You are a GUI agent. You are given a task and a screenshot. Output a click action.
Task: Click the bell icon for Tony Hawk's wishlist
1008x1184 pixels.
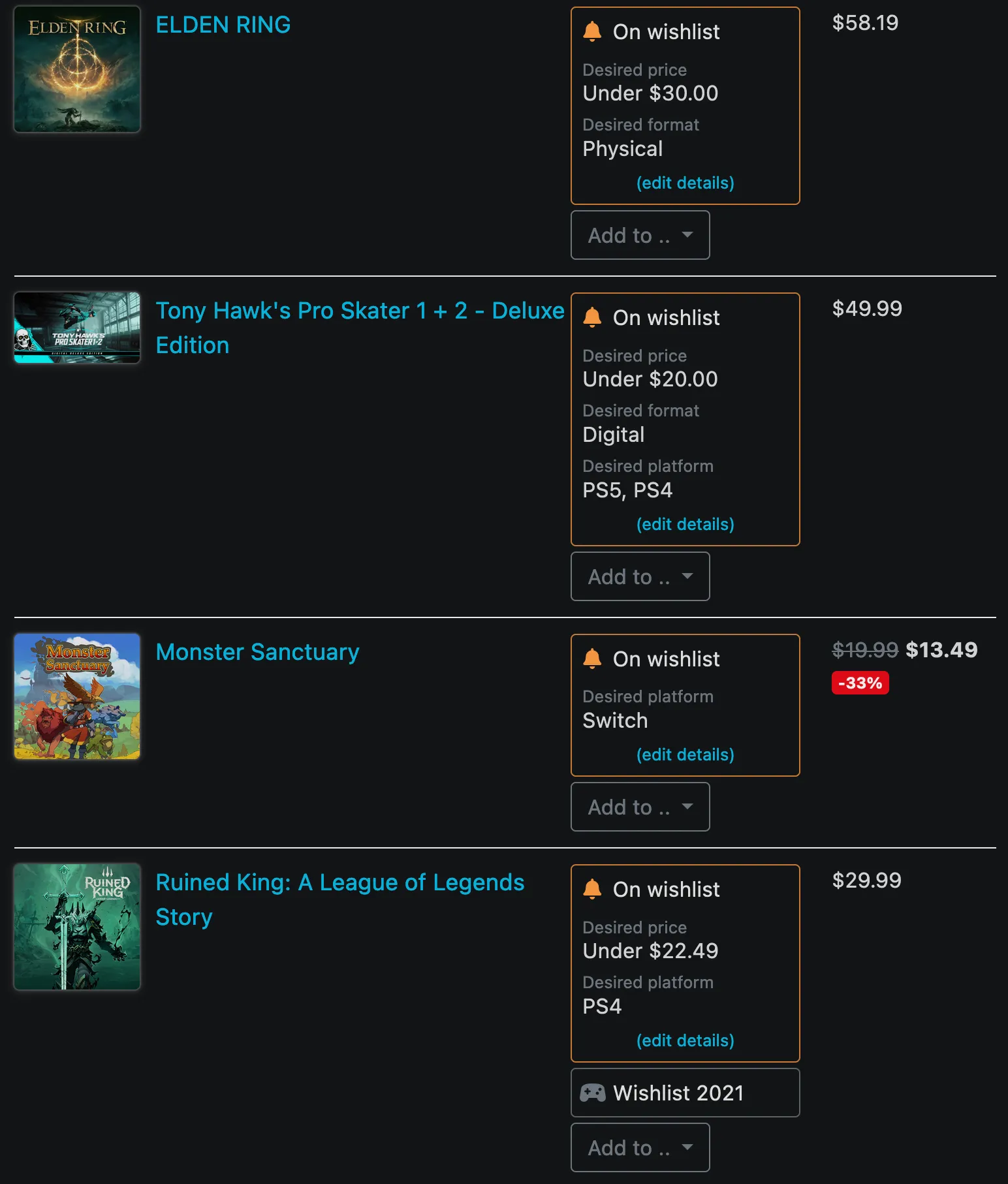(592, 317)
